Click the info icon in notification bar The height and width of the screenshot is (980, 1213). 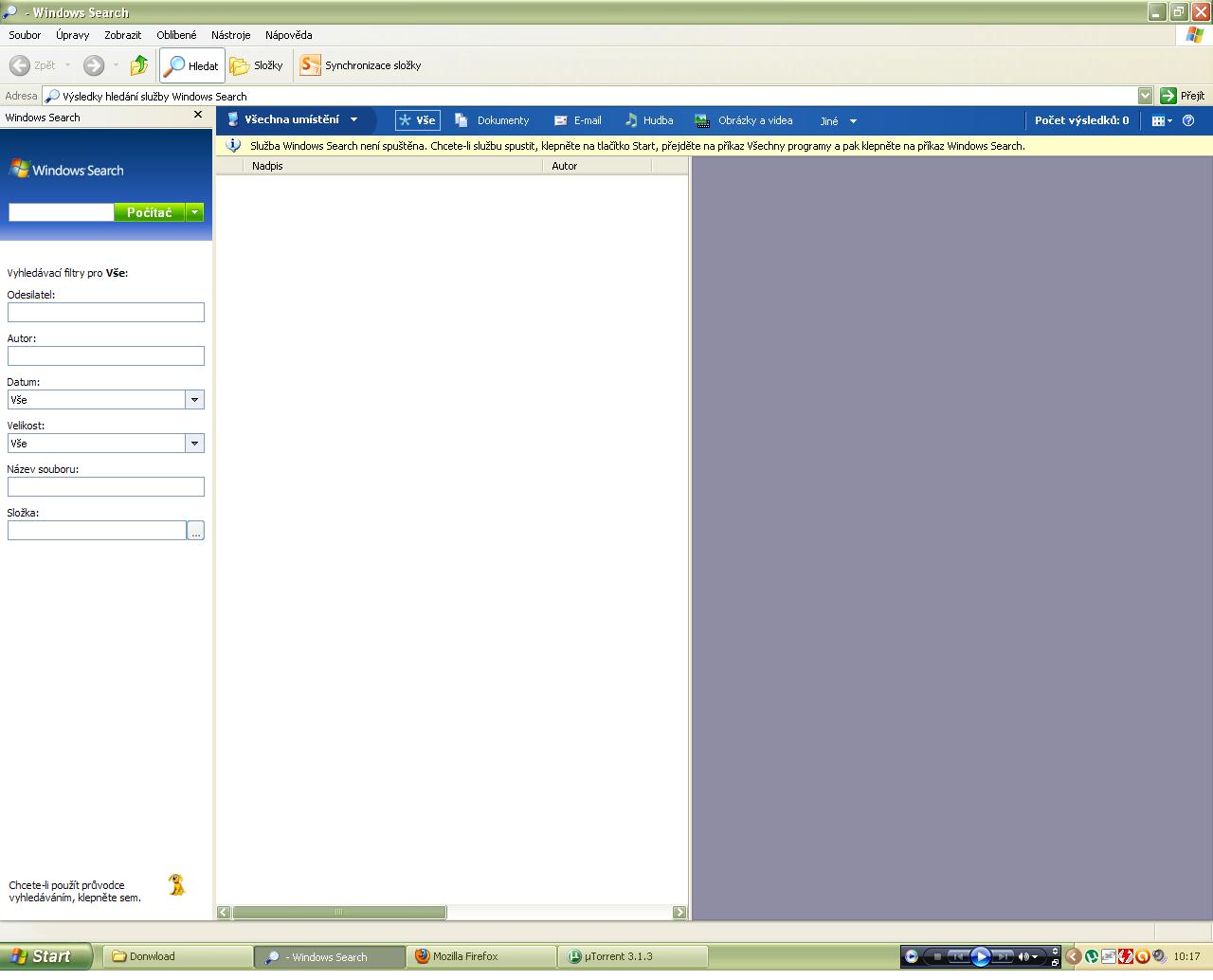(x=233, y=146)
